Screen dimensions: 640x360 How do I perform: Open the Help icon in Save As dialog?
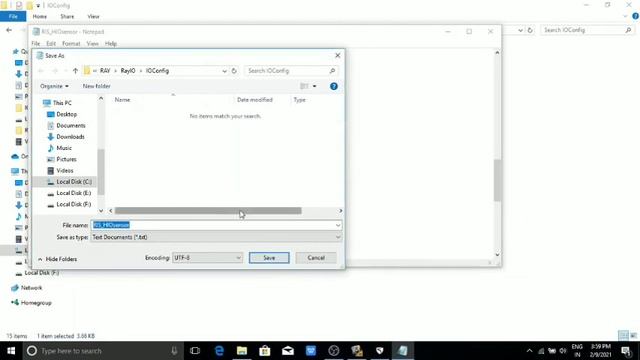pos(333,86)
